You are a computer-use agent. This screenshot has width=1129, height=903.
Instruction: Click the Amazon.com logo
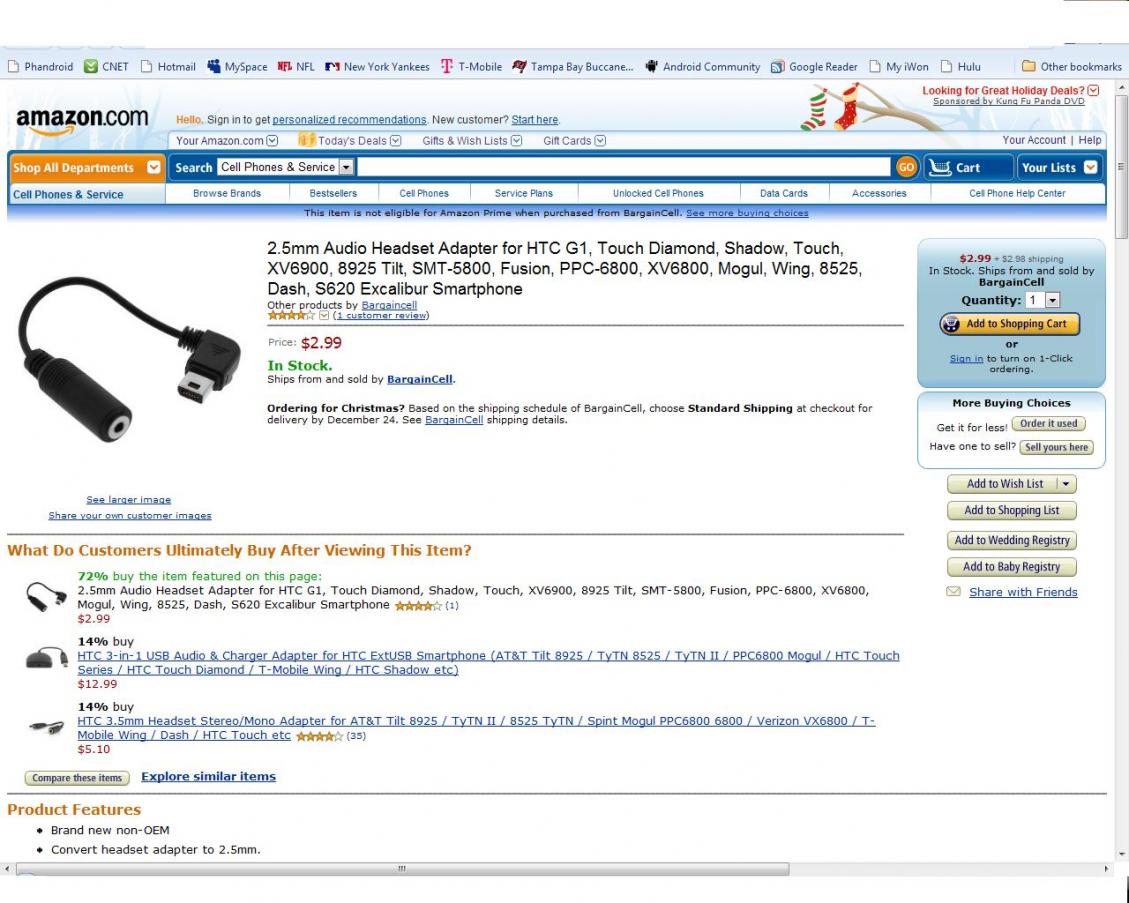click(x=82, y=120)
